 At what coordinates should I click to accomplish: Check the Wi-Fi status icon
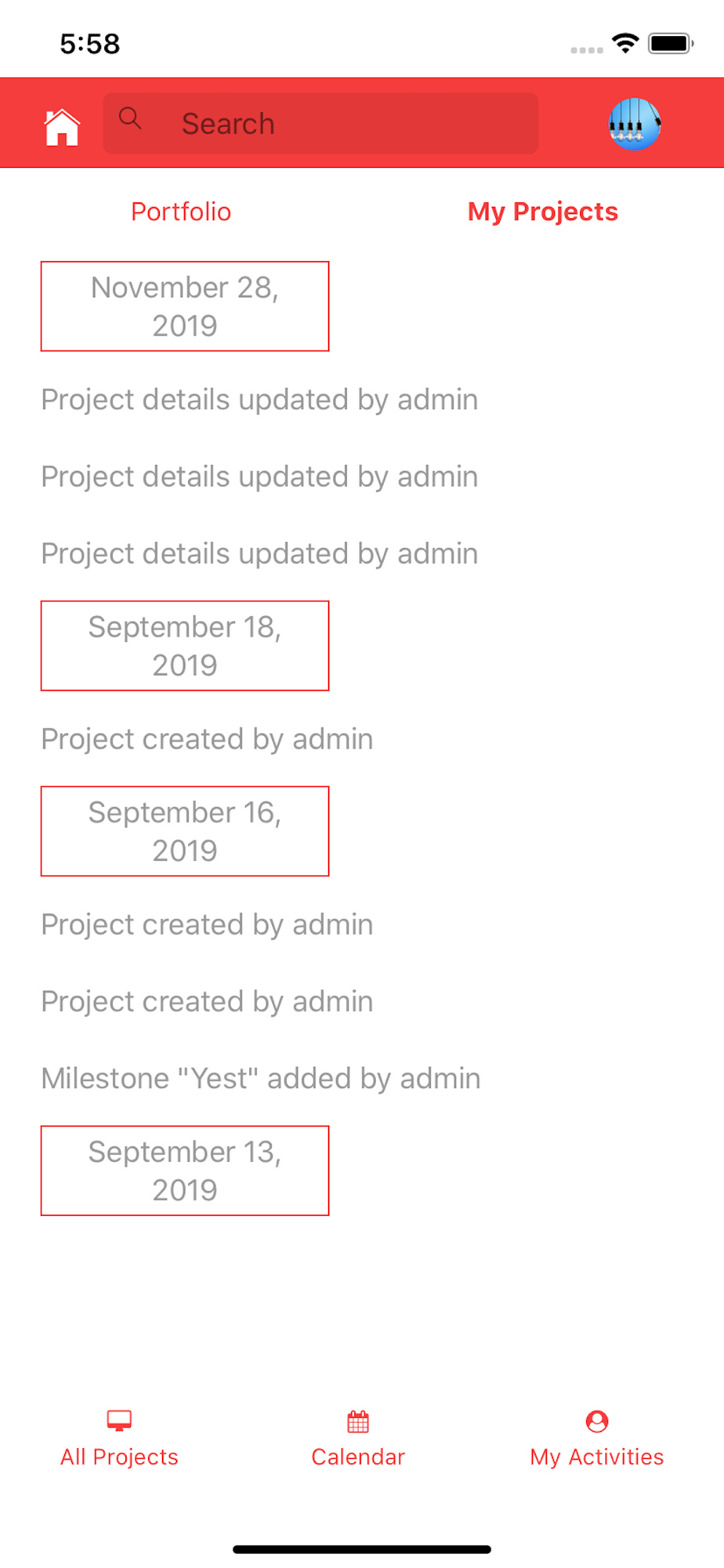(625, 43)
